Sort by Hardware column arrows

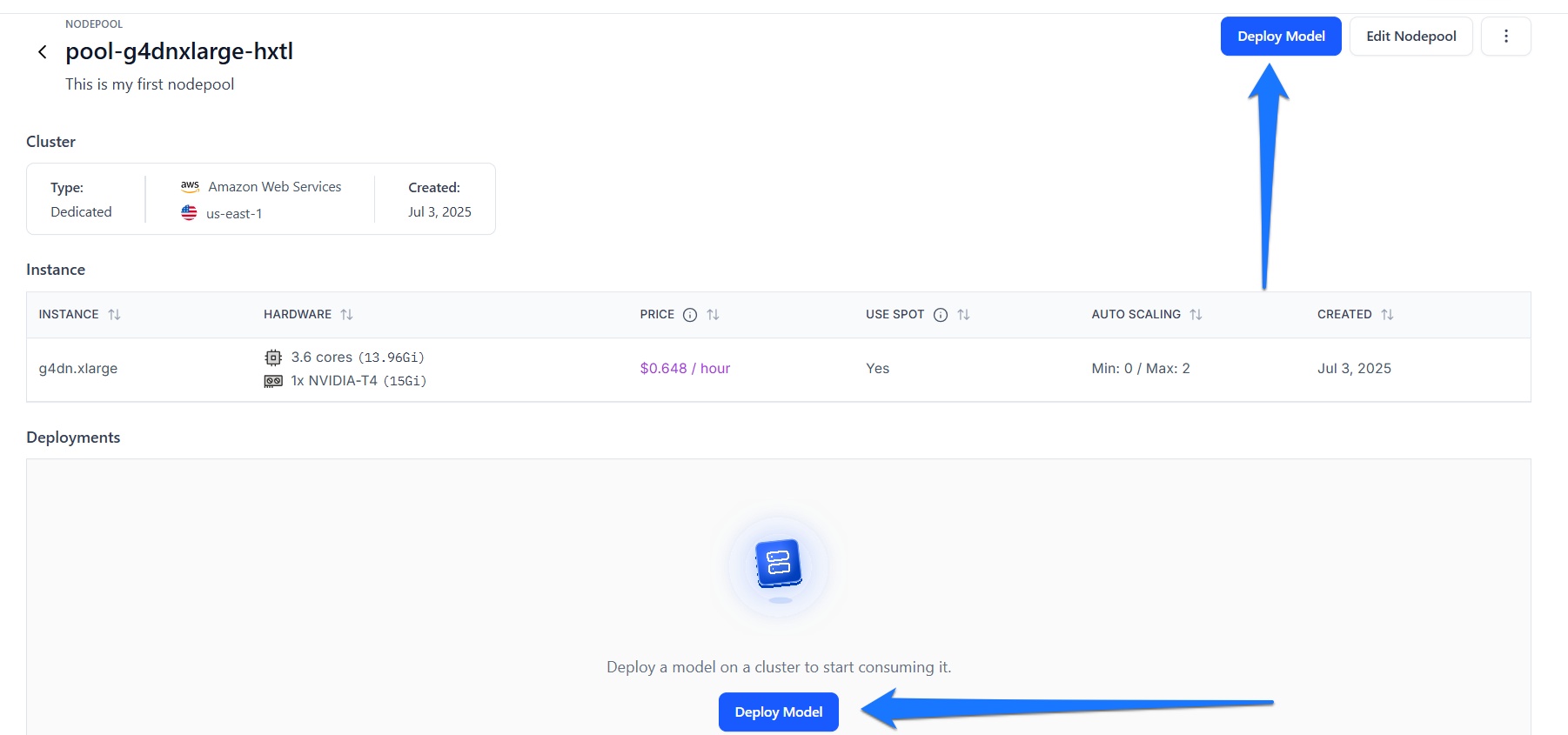[346, 315]
